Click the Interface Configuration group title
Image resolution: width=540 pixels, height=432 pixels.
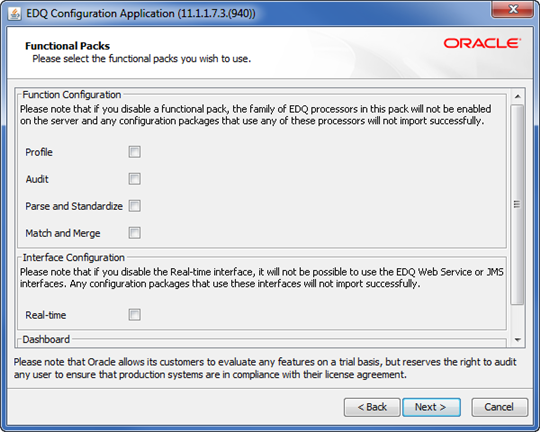(73, 258)
